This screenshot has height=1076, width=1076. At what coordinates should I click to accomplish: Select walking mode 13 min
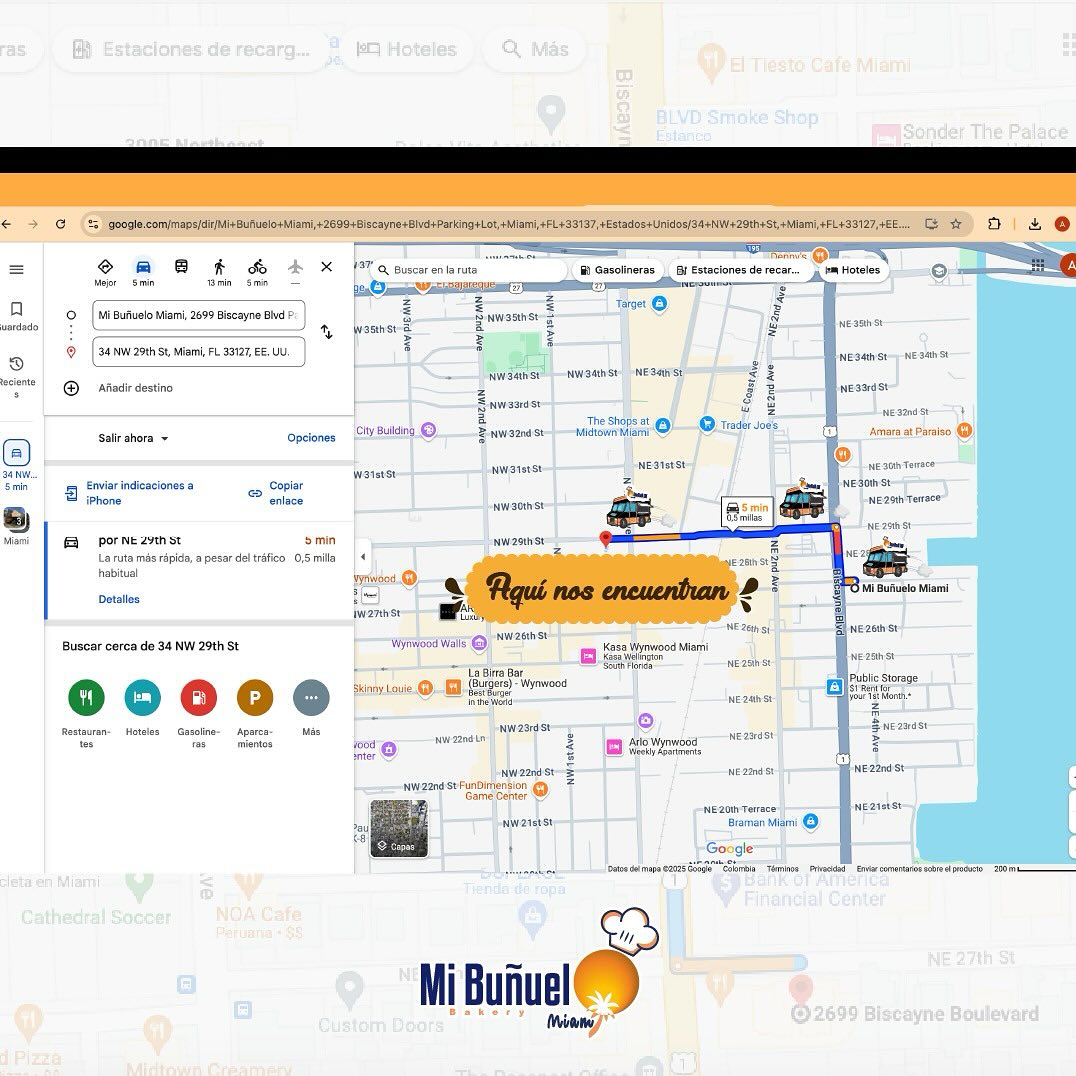219,272
